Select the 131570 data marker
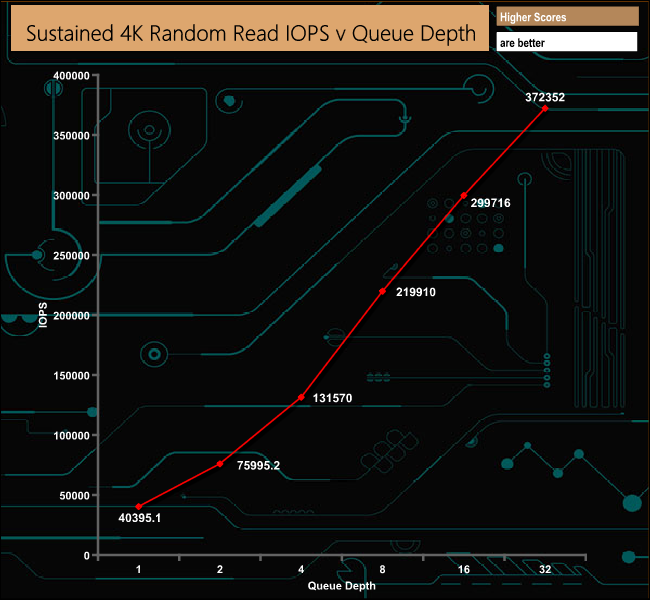Screen dimensions: 650x600 [x=301, y=397]
